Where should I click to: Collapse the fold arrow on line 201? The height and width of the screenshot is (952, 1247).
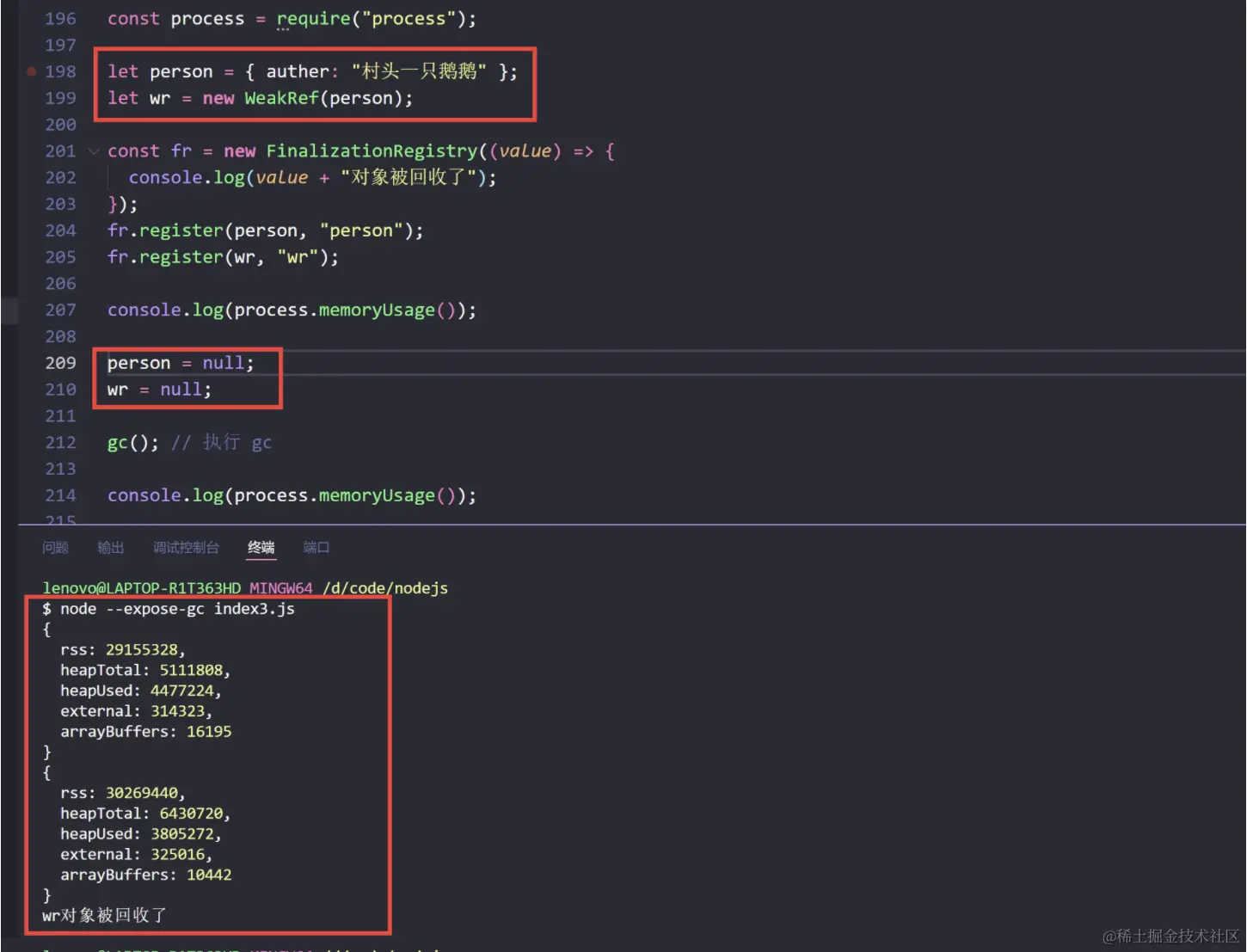tap(94, 151)
